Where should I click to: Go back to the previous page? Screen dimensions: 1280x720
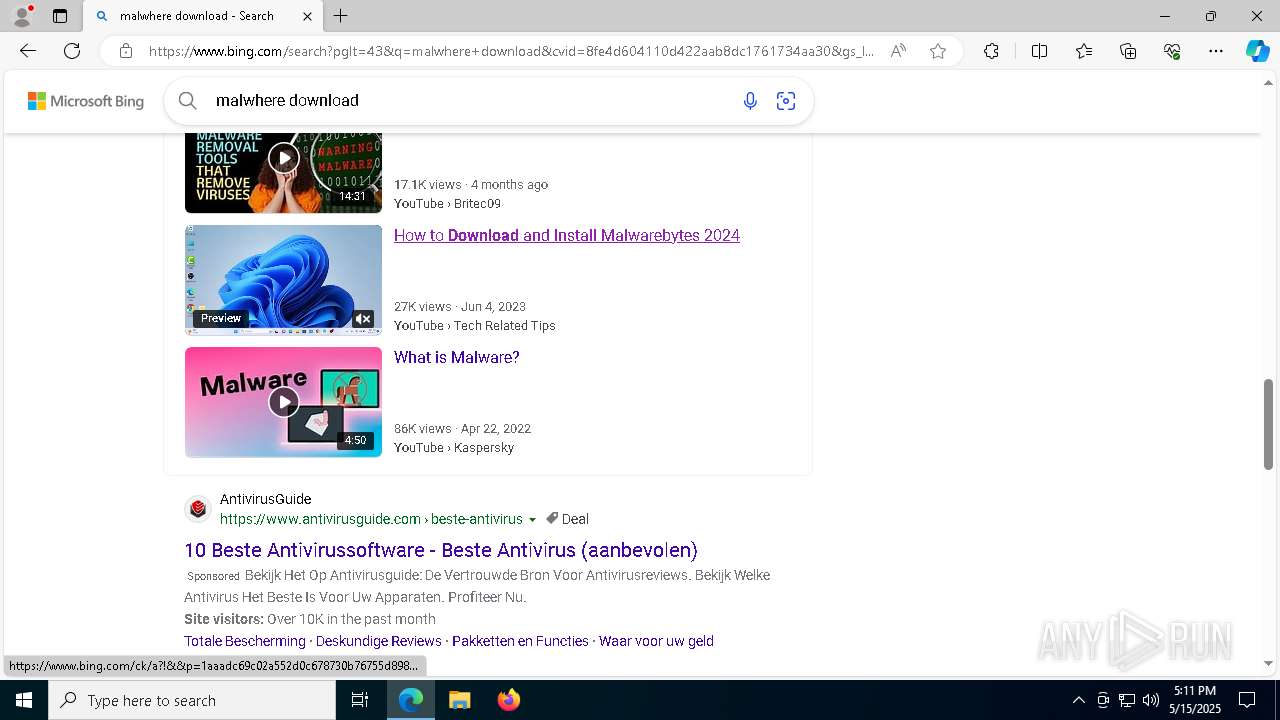(x=28, y=51)
